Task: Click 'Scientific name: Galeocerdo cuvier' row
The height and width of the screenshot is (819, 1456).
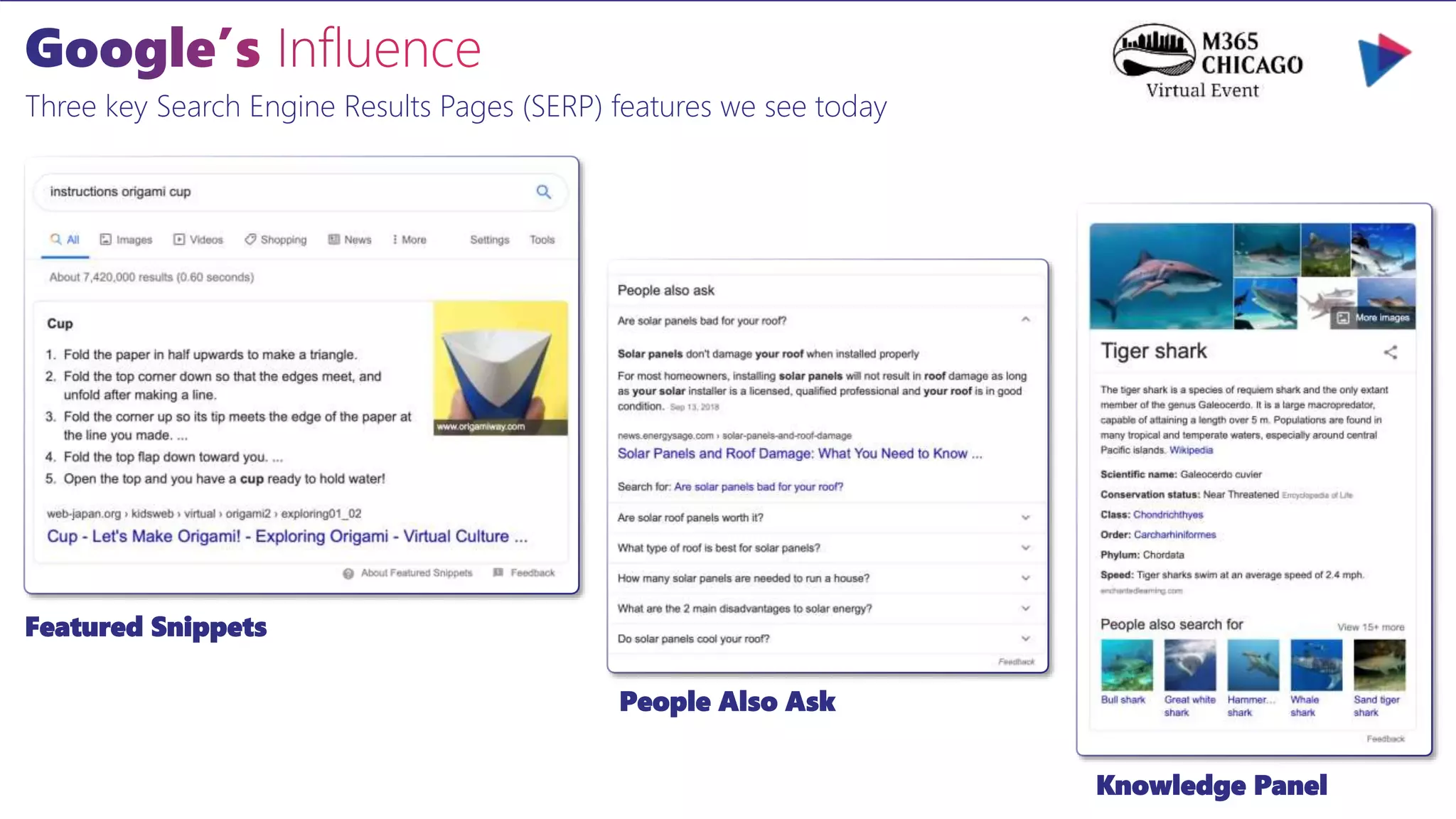Action: (1181, 474)
